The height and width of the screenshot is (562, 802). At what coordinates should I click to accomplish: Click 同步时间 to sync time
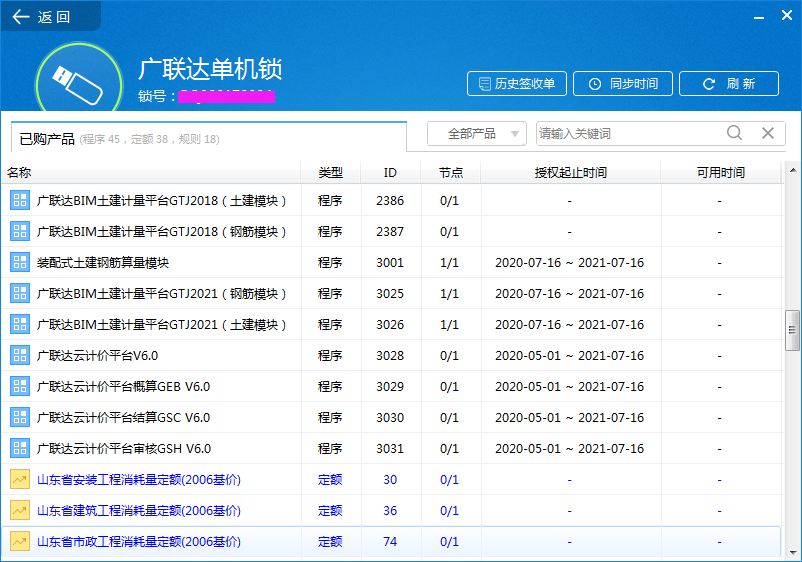coord(622,83)
